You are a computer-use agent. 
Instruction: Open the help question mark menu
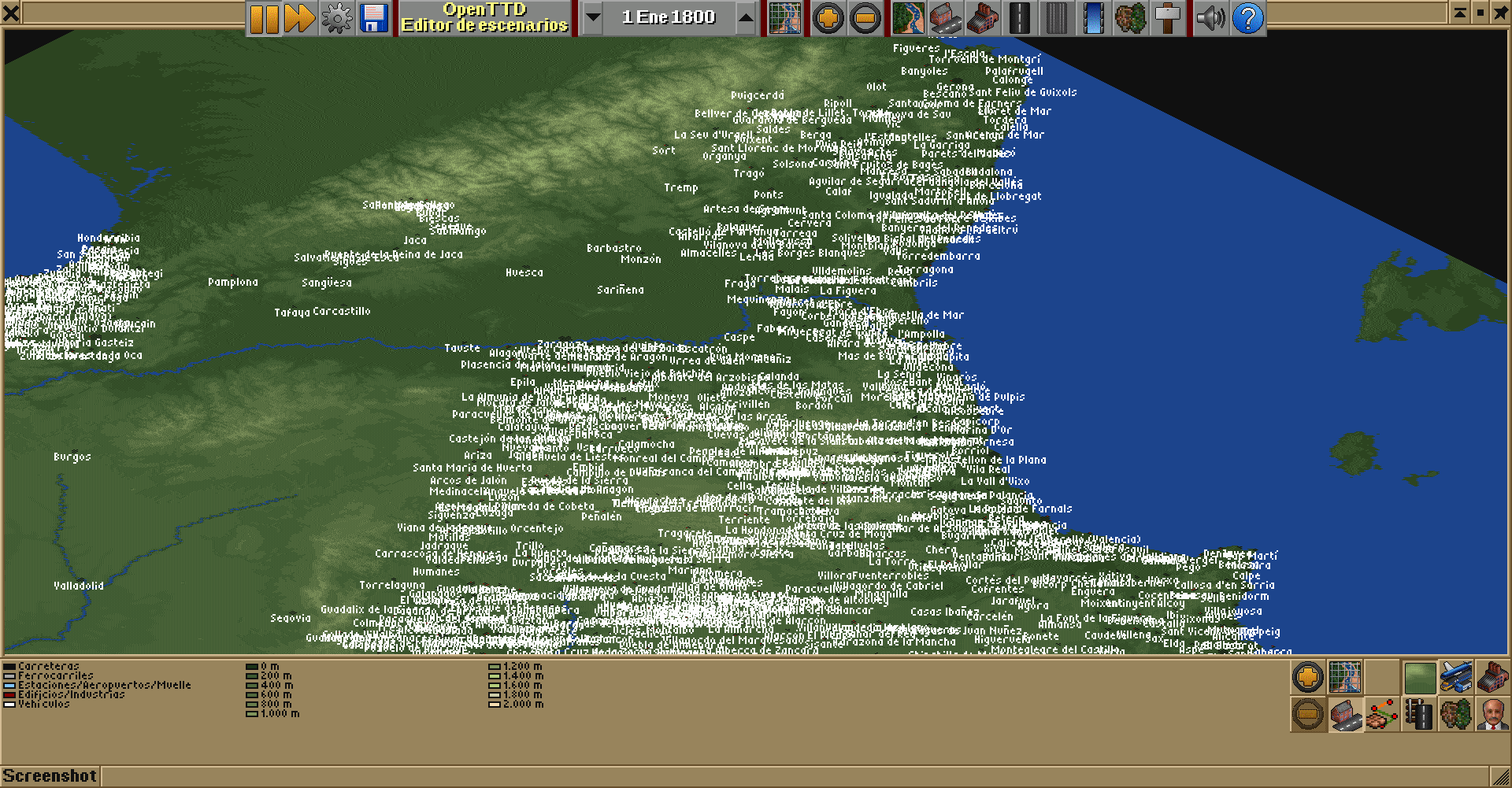click(1247, 18)
